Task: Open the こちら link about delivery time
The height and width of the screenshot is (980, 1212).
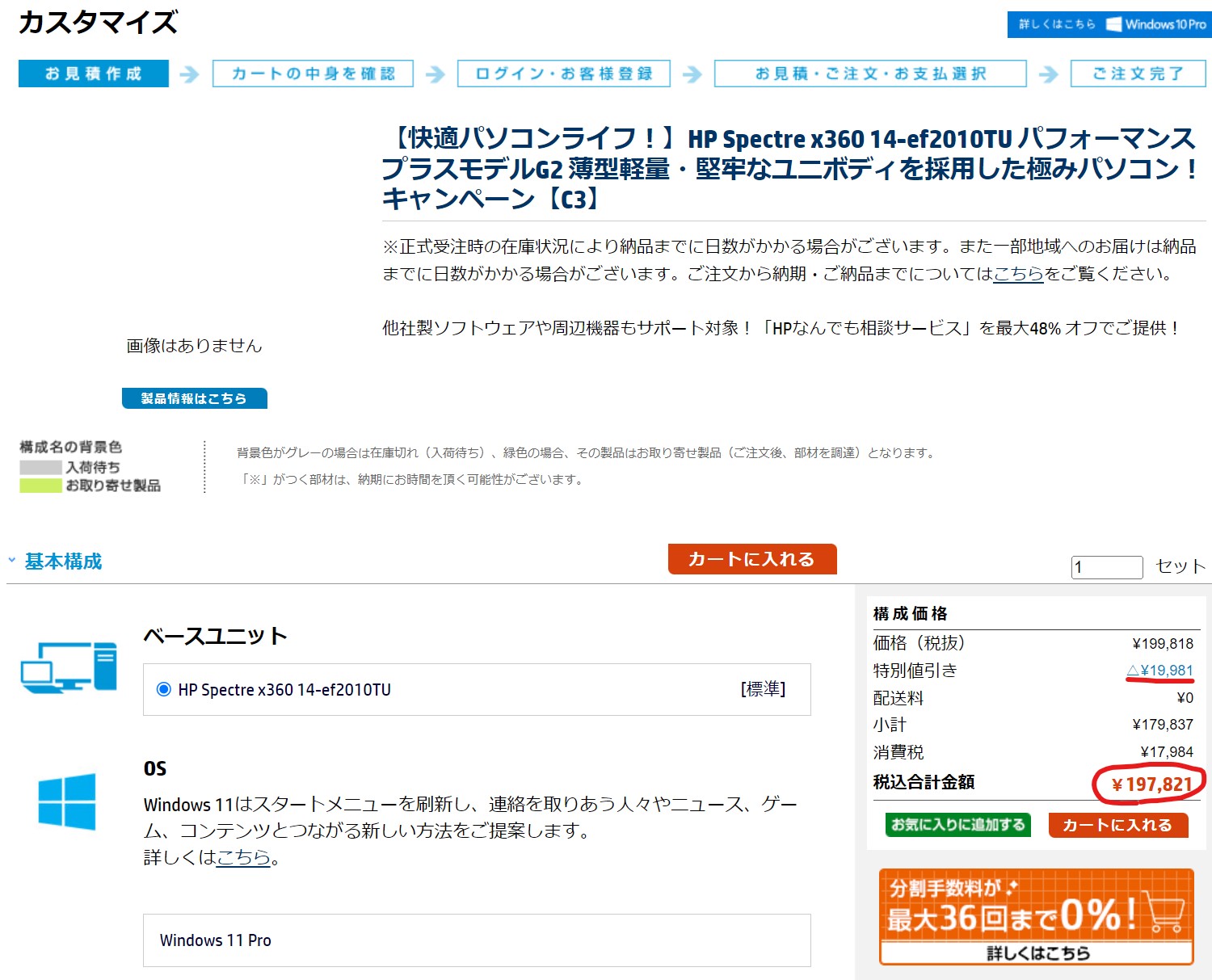Action: [1018, 274]
